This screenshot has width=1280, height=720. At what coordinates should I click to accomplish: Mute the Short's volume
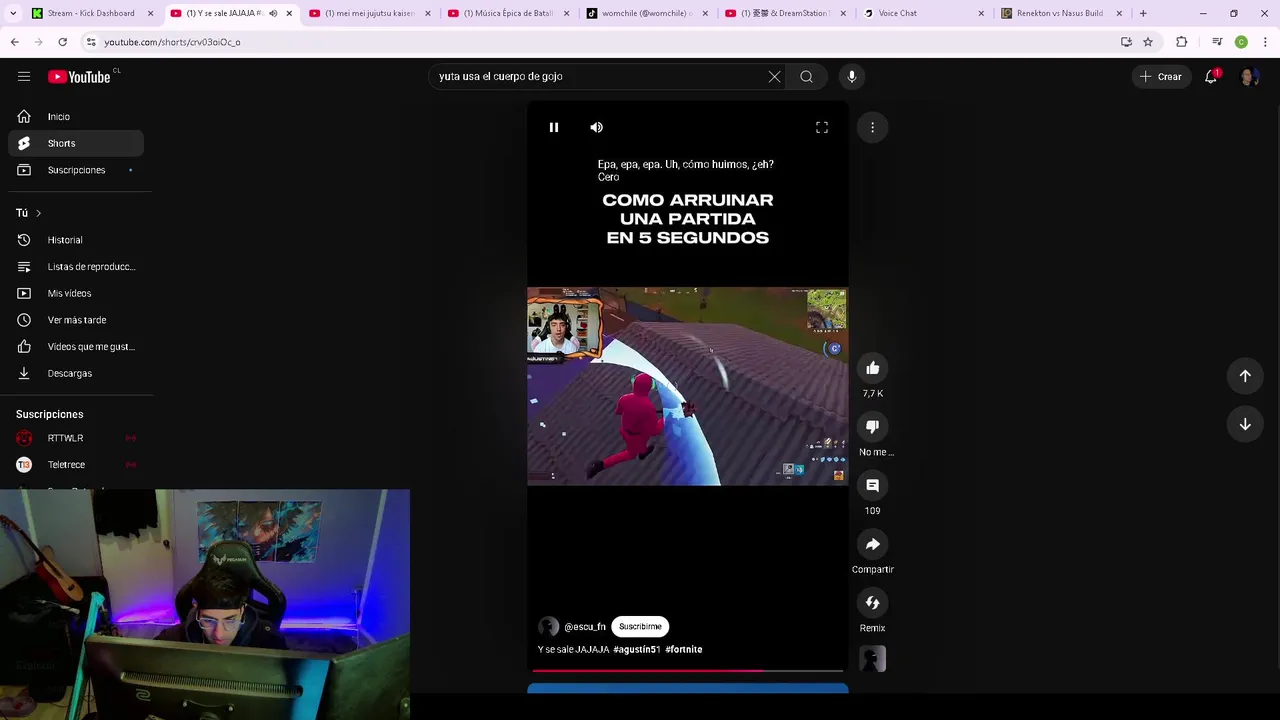pos(596,127)
